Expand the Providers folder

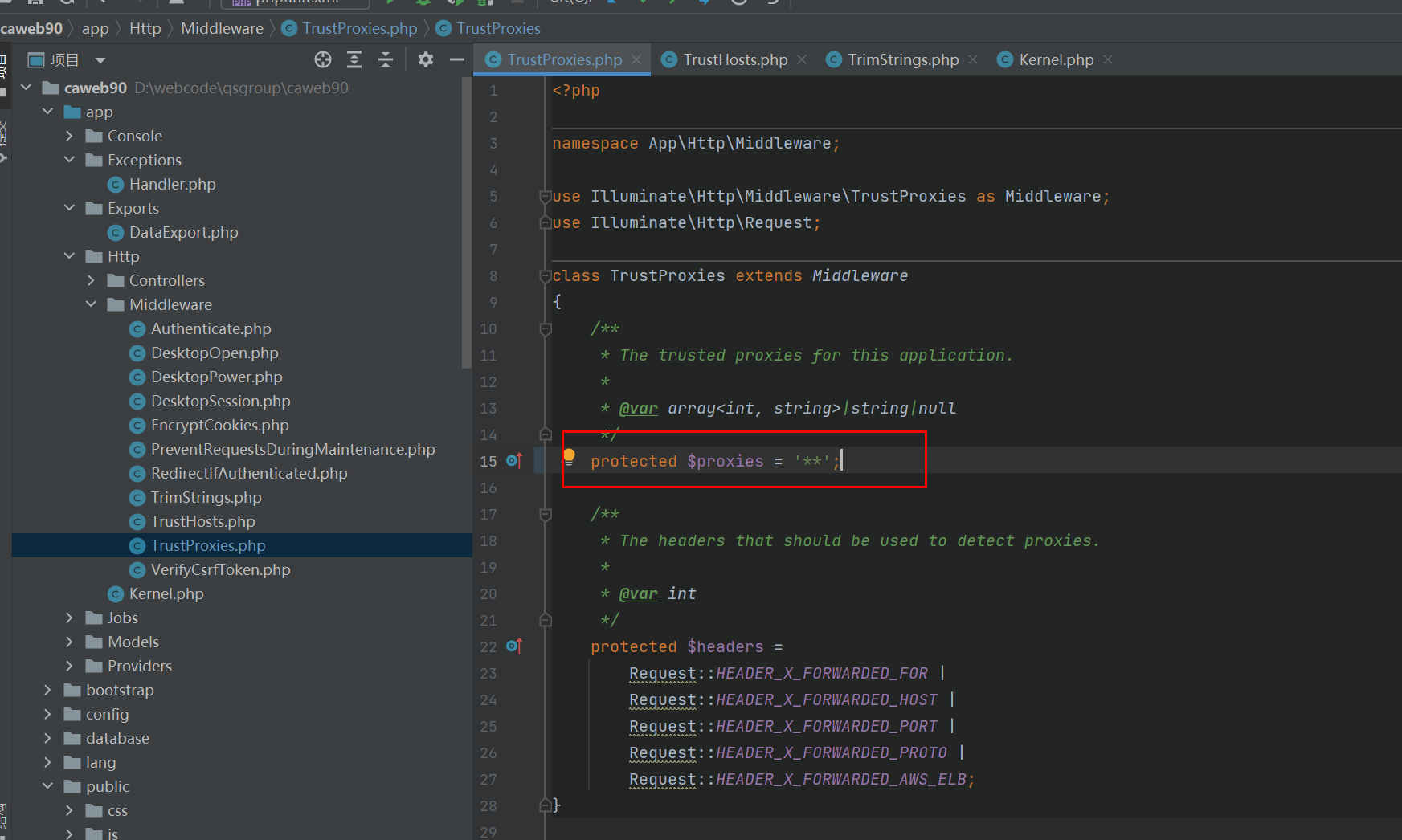[x=69, y=666]
